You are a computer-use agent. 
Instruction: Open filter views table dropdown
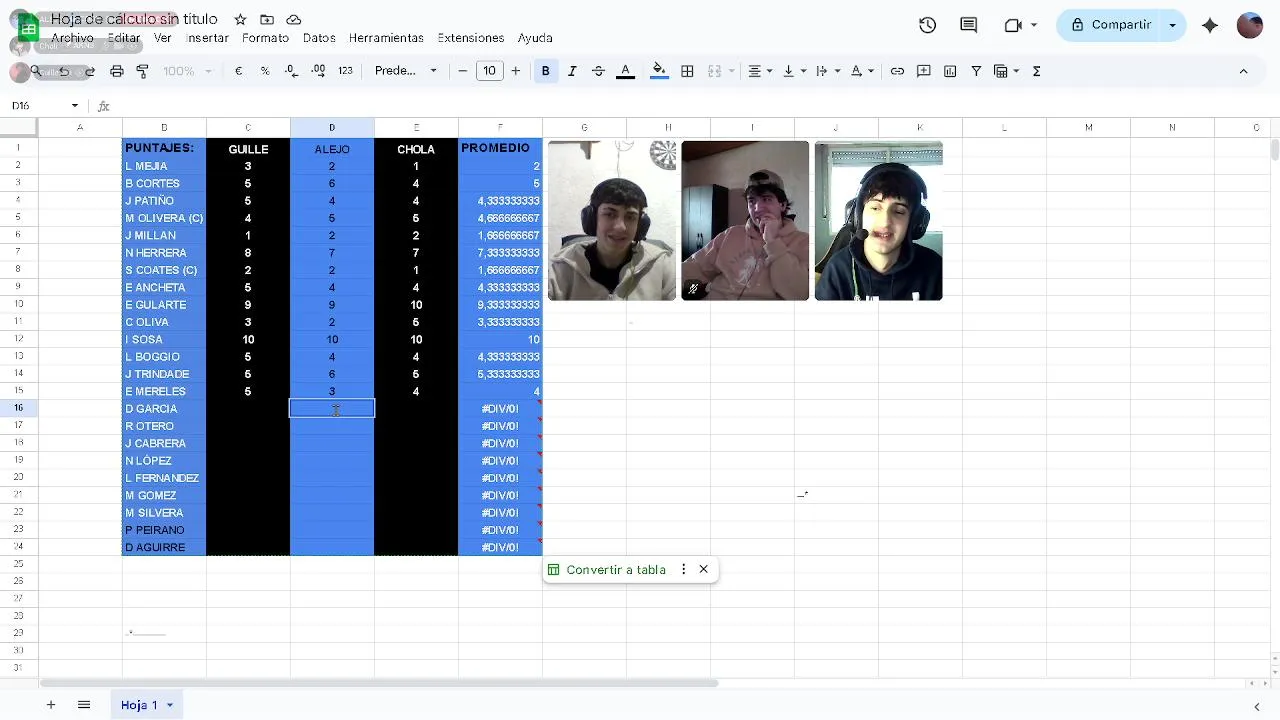point(1006,71)
